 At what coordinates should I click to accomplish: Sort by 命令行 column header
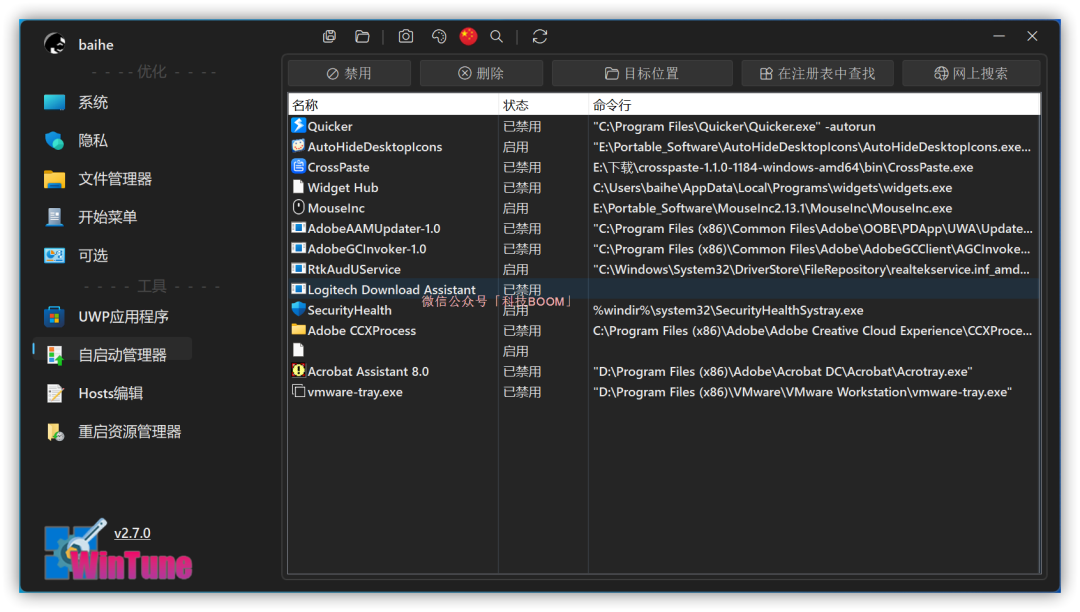click(x=814, y=105)
